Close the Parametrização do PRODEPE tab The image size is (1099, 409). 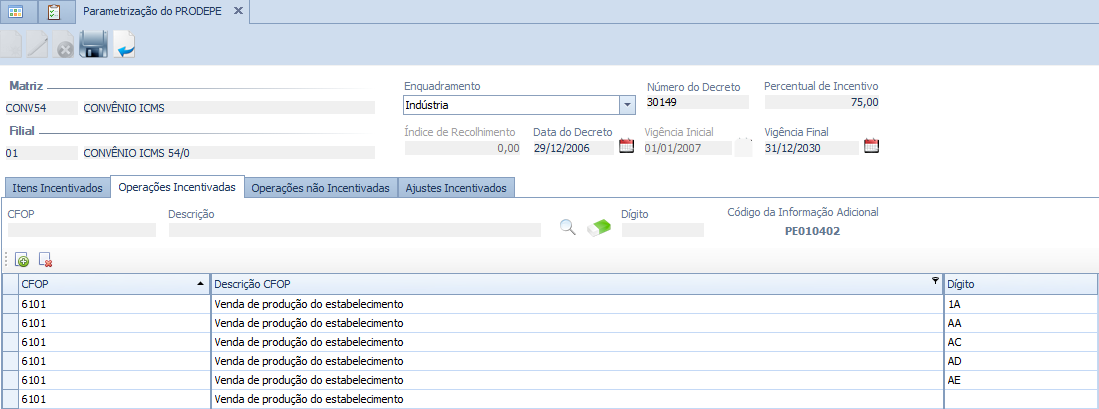238,11
